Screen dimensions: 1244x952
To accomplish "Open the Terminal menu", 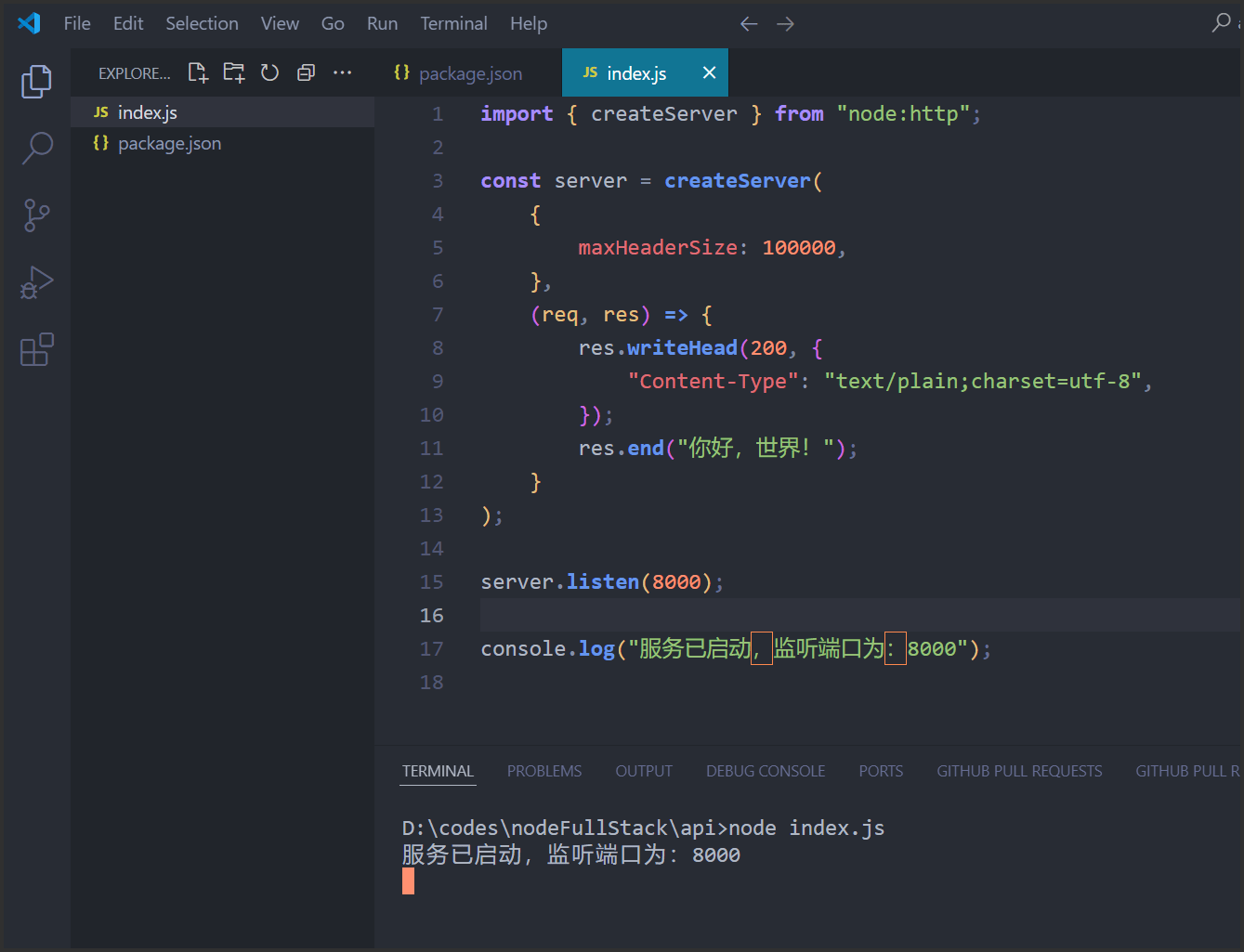I will click(x=453, y=23).
